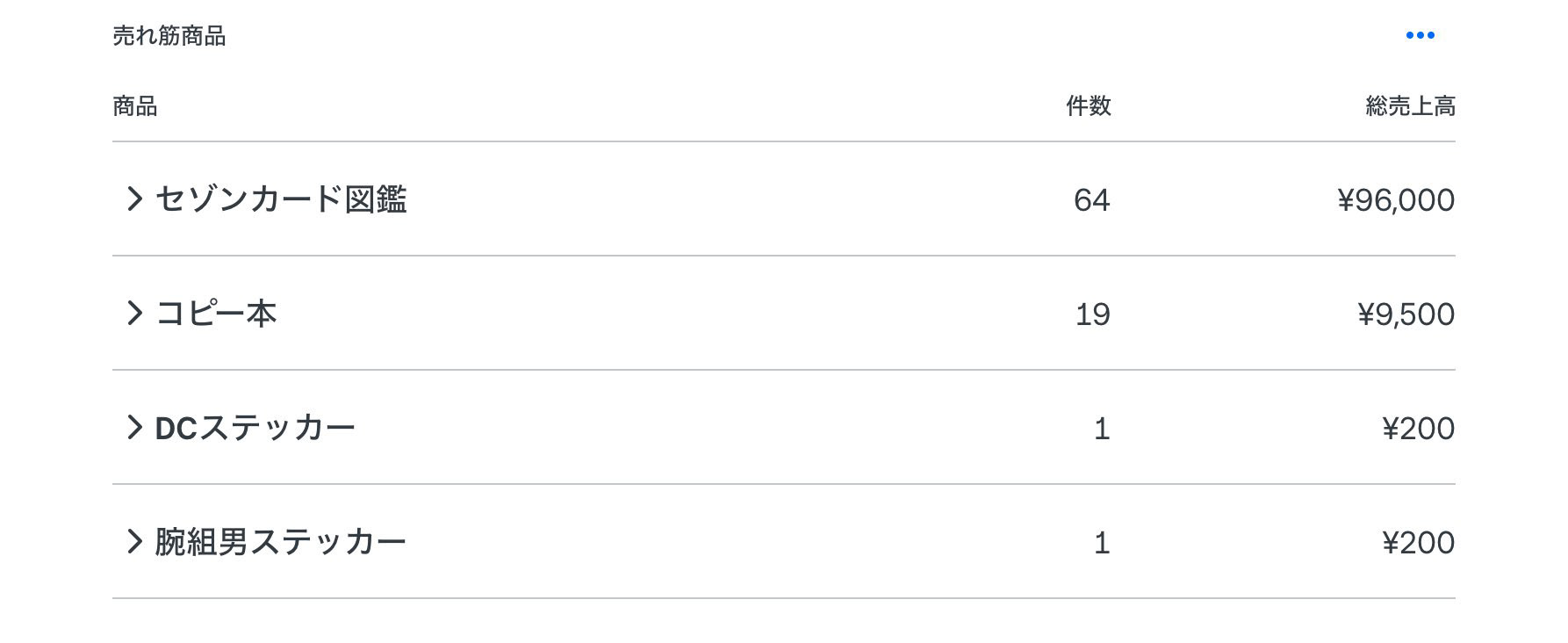
Task: Open the three-dot more options menu
Action: (1420, 36)
